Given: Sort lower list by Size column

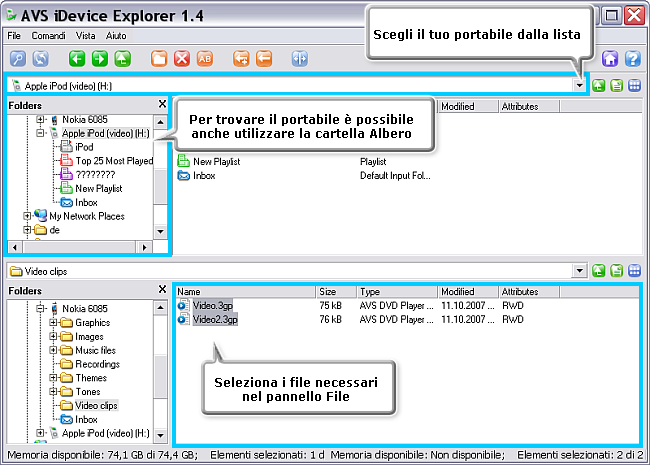Looking at the screenshot, I should pos(336,292).
